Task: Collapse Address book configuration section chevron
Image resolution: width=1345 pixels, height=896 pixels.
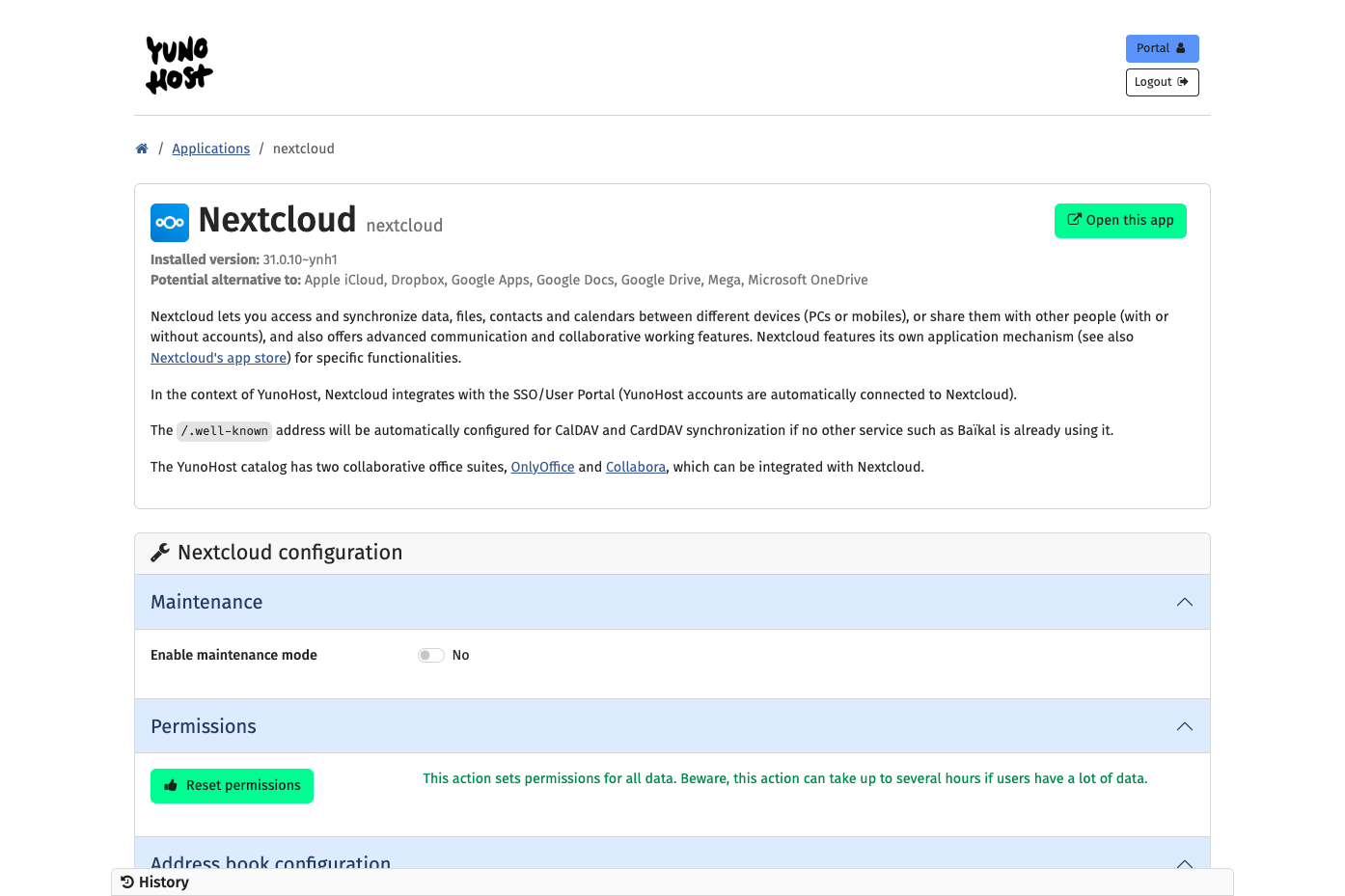Action: click(1185, 863)
